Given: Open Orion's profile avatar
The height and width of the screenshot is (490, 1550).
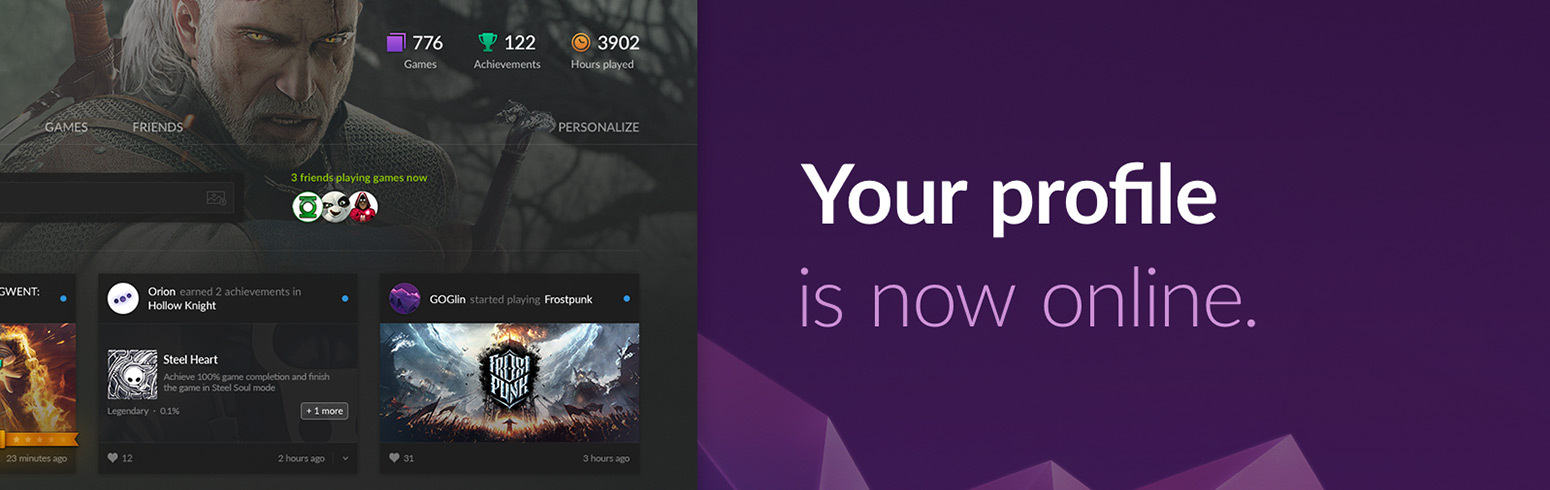Looking at the screenshot, I should pos(123,298).
